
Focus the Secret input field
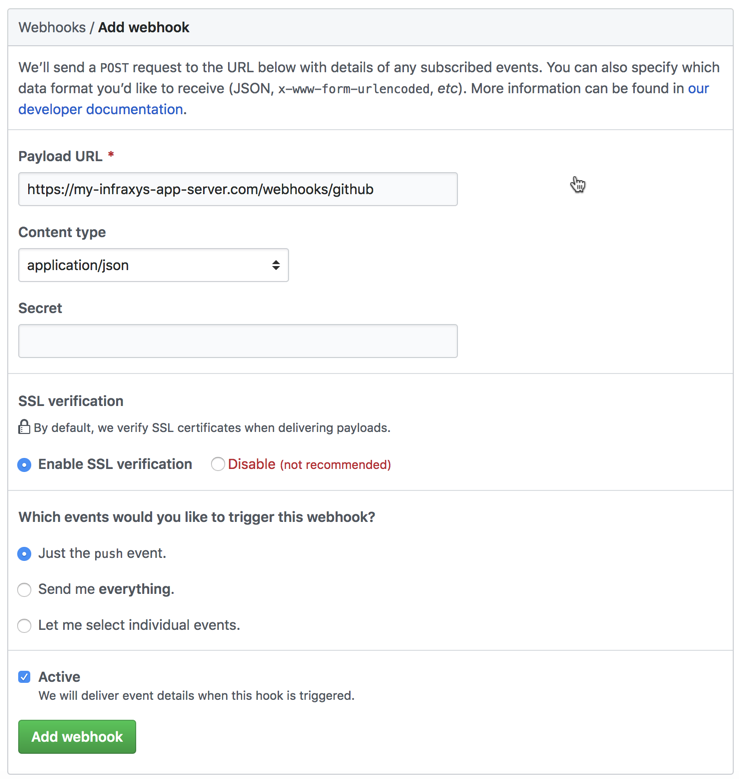tap(238, 341)
